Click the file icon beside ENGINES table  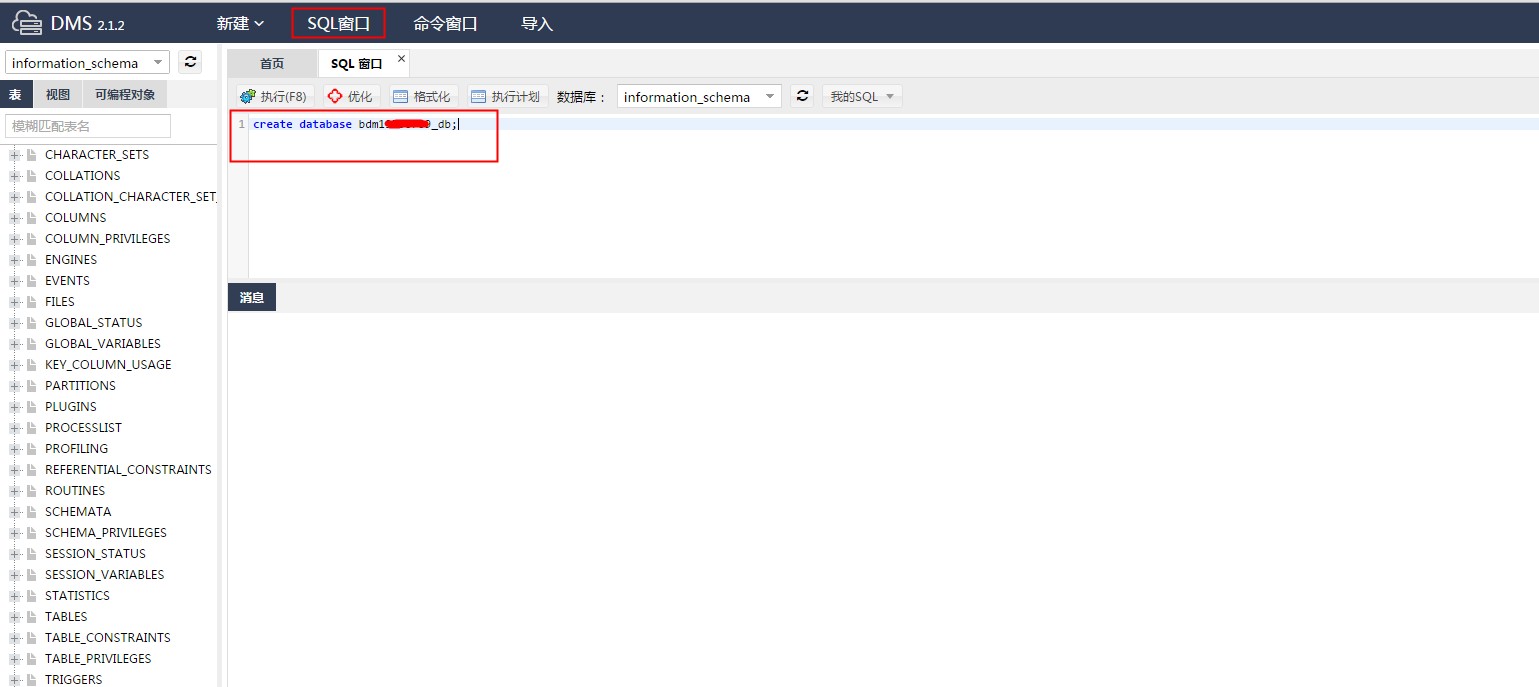[x=32, y=260]
